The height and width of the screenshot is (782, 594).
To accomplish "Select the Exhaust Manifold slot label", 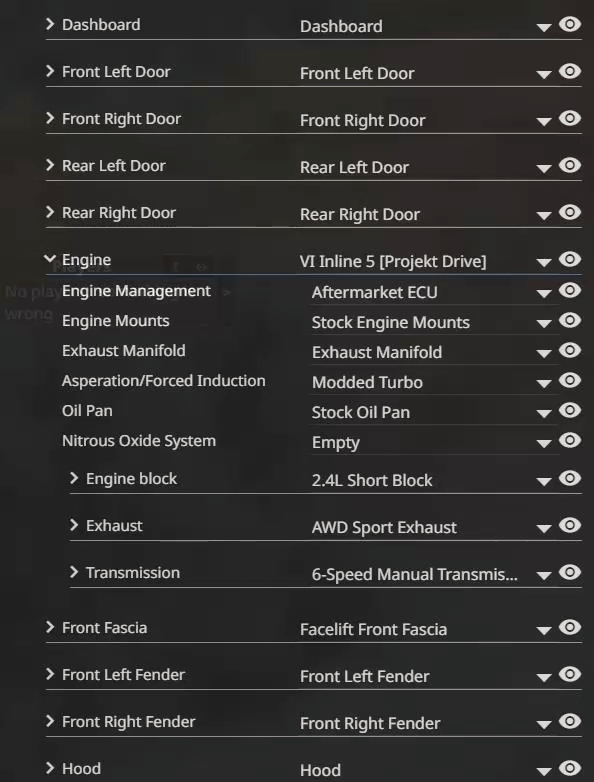I will (x=124, y=351).
